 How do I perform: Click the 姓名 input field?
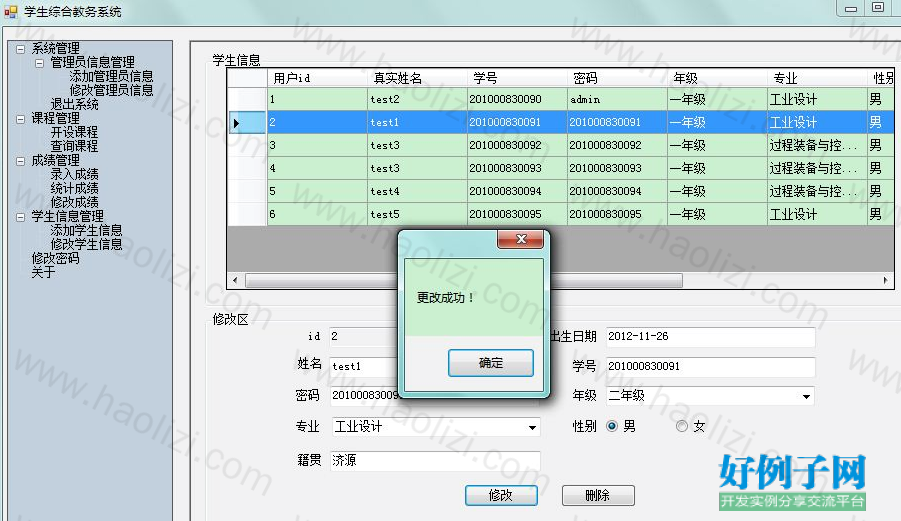click(x=363, y=366)
